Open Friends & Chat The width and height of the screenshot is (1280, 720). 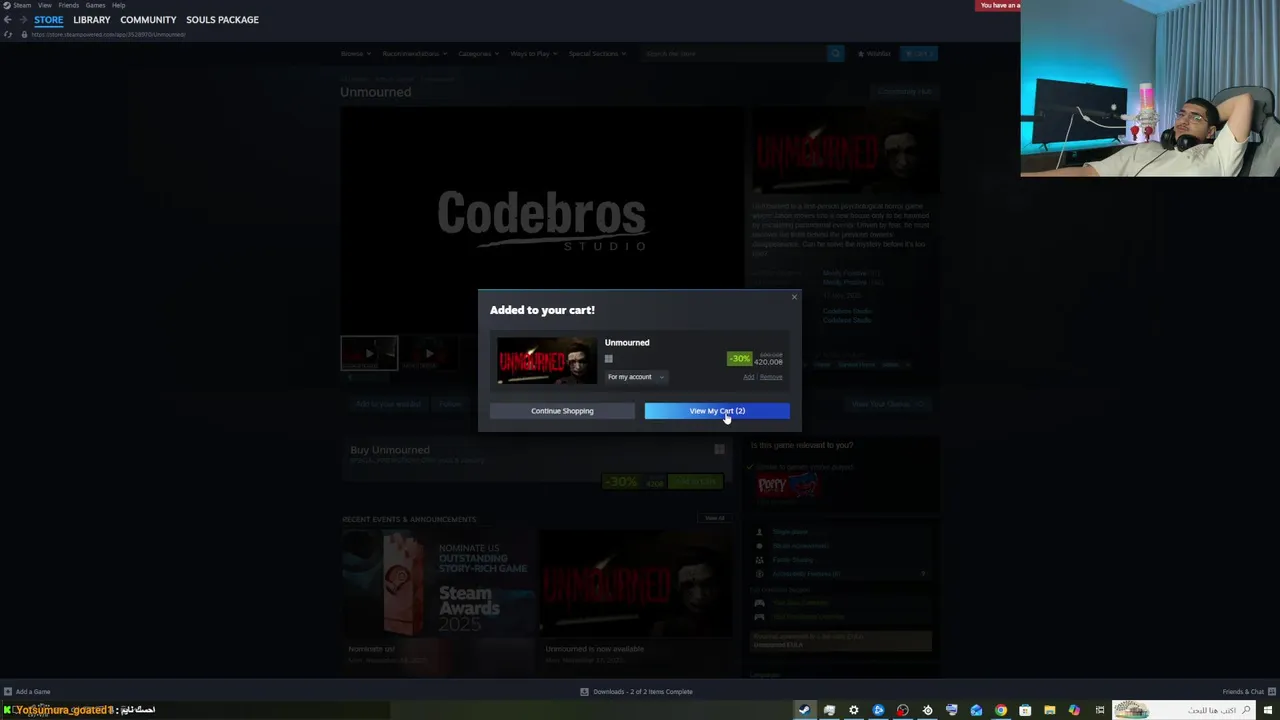[x=1247, y=691]
